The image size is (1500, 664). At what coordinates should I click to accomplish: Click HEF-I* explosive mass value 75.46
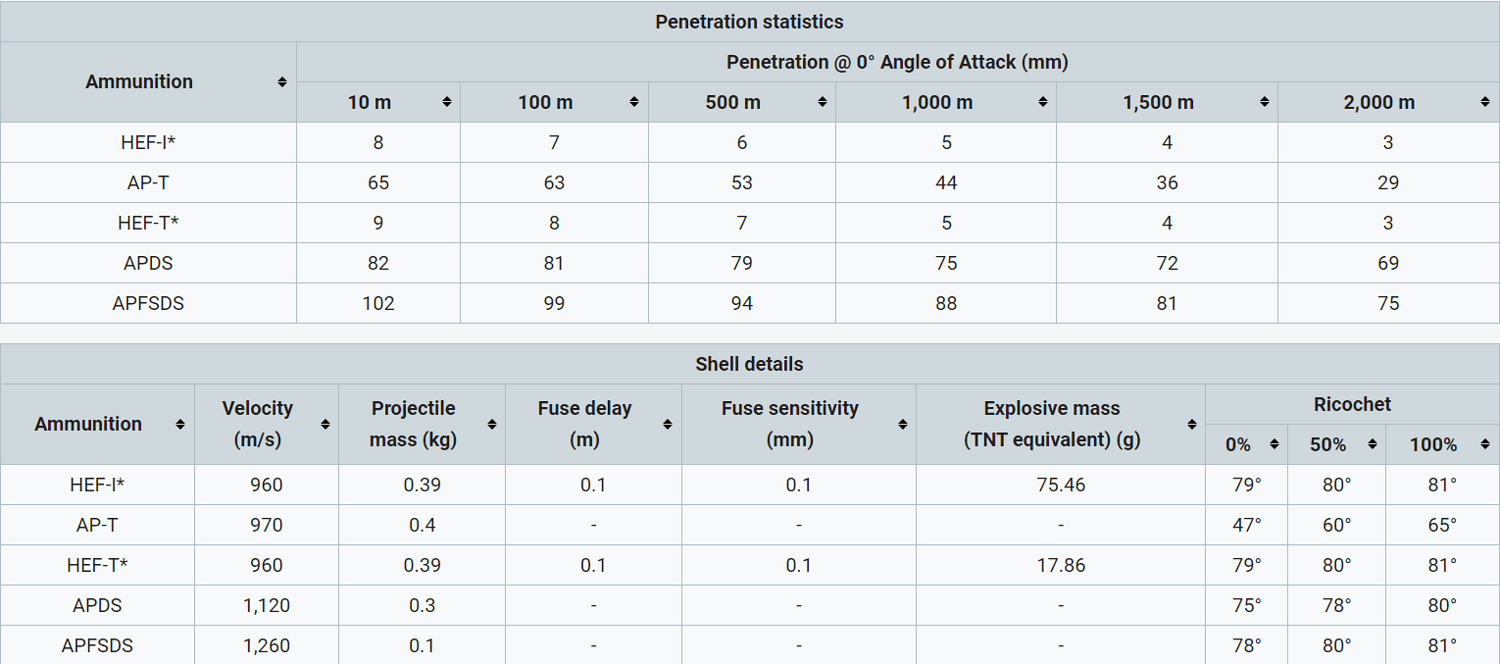(1060, 485)
